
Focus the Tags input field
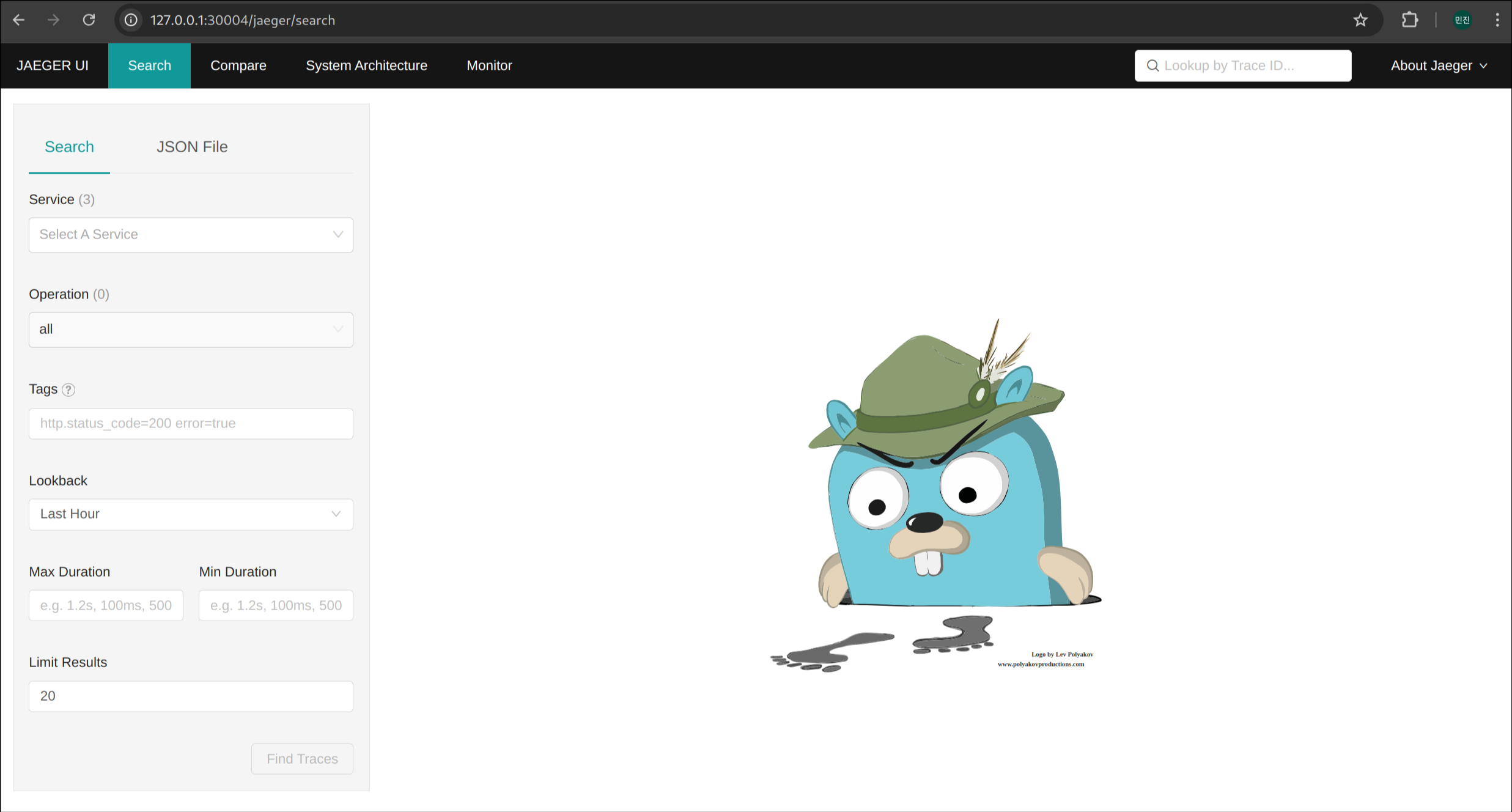(191, 424)
